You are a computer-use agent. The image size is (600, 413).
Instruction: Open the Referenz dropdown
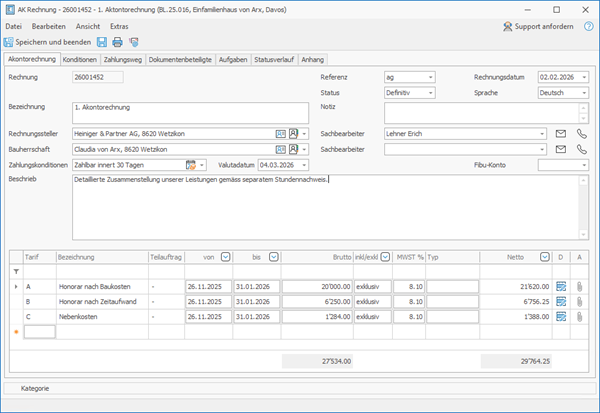(x=430, y=77)
